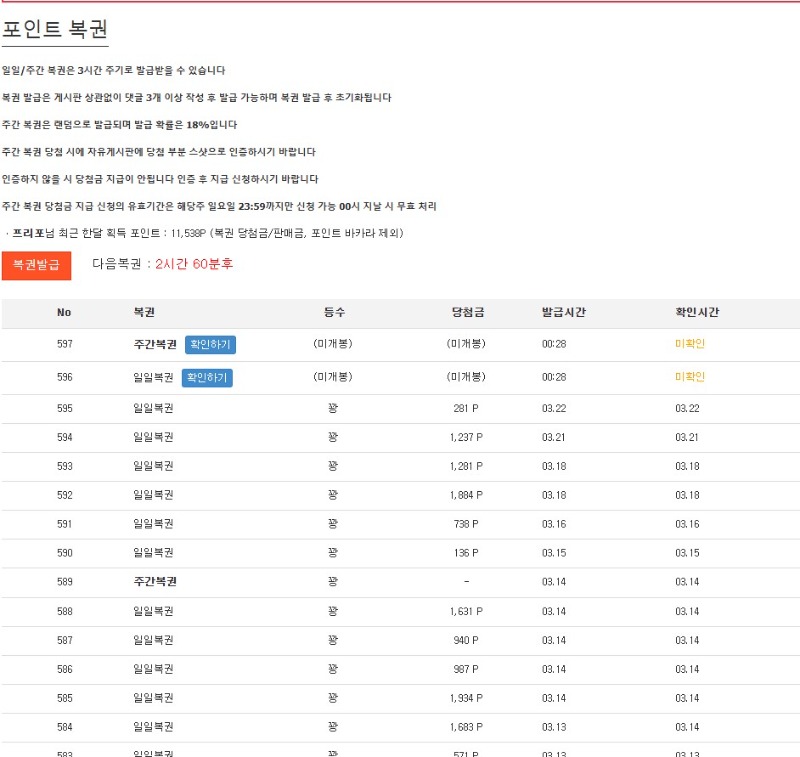
Task: Click the 등수 column header
Action: [x=334, y=313]
